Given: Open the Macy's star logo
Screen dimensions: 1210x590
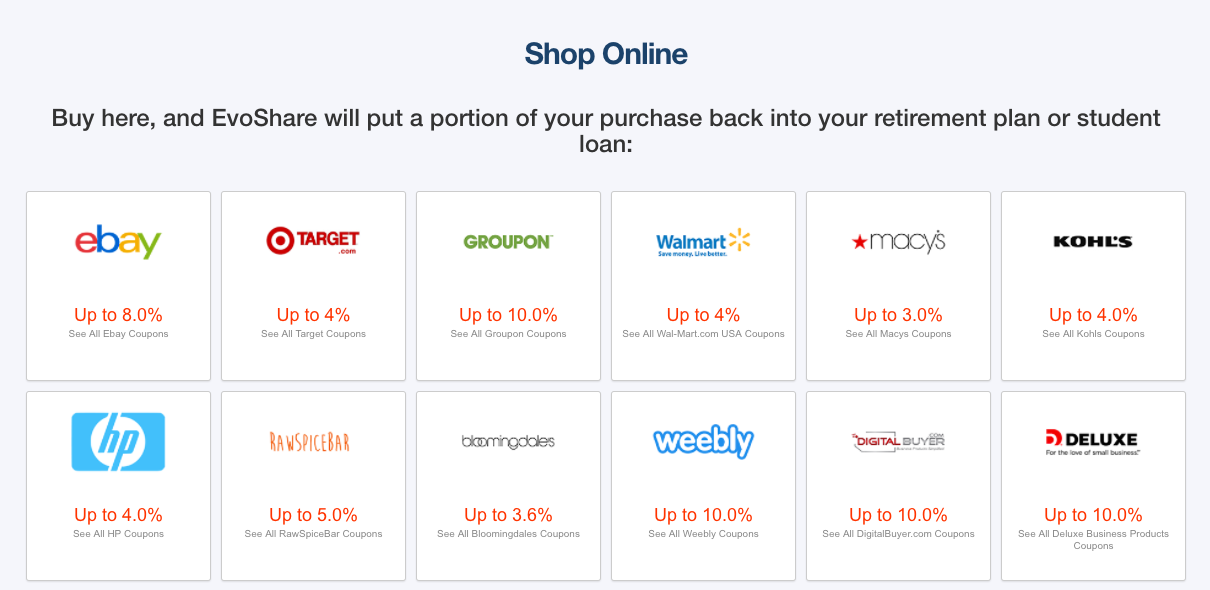Looking at the screenshot, I should (x=898, y=241).
